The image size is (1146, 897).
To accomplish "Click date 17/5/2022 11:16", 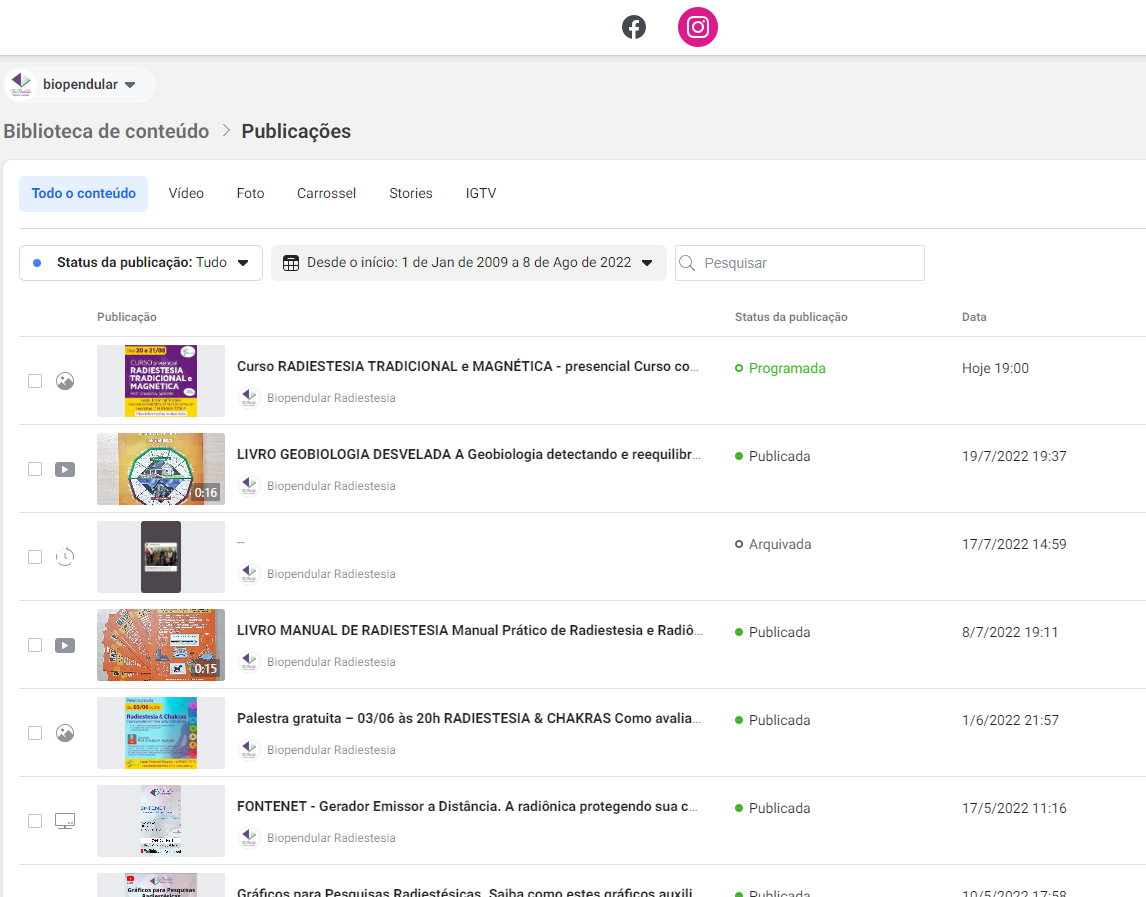I will tap(1014, 808).
